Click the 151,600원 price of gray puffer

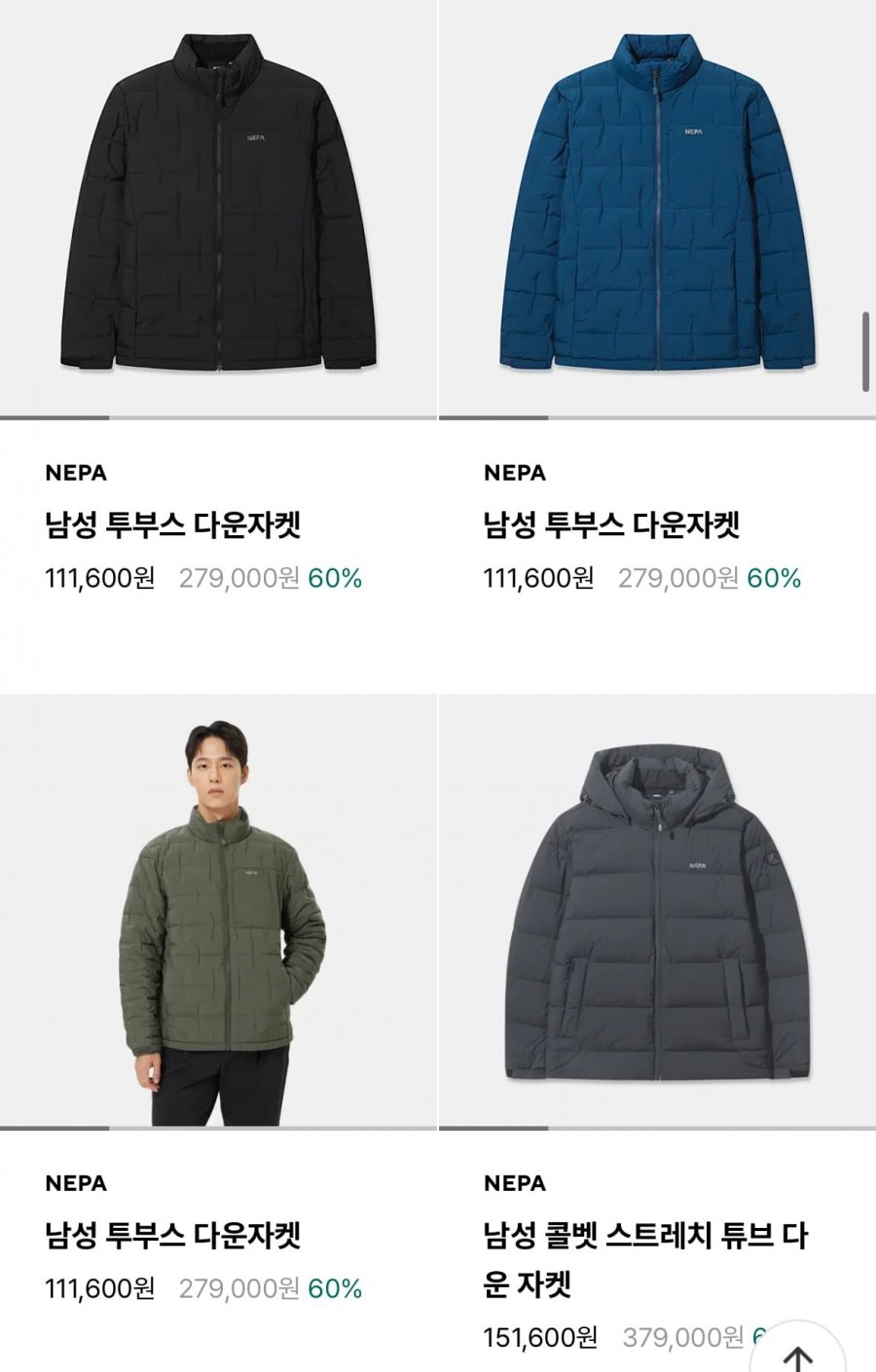coord(540,1338)
